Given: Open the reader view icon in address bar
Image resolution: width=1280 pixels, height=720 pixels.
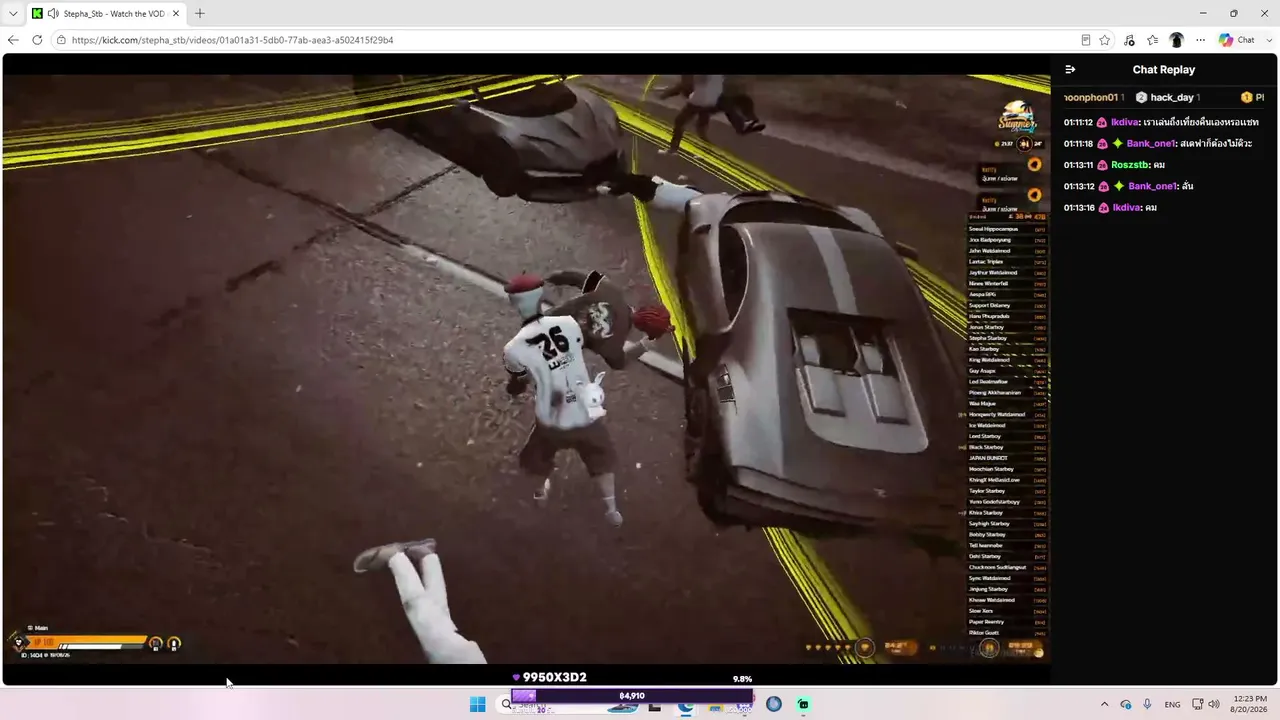Looking at the screenshot, I should (1086, 40).
